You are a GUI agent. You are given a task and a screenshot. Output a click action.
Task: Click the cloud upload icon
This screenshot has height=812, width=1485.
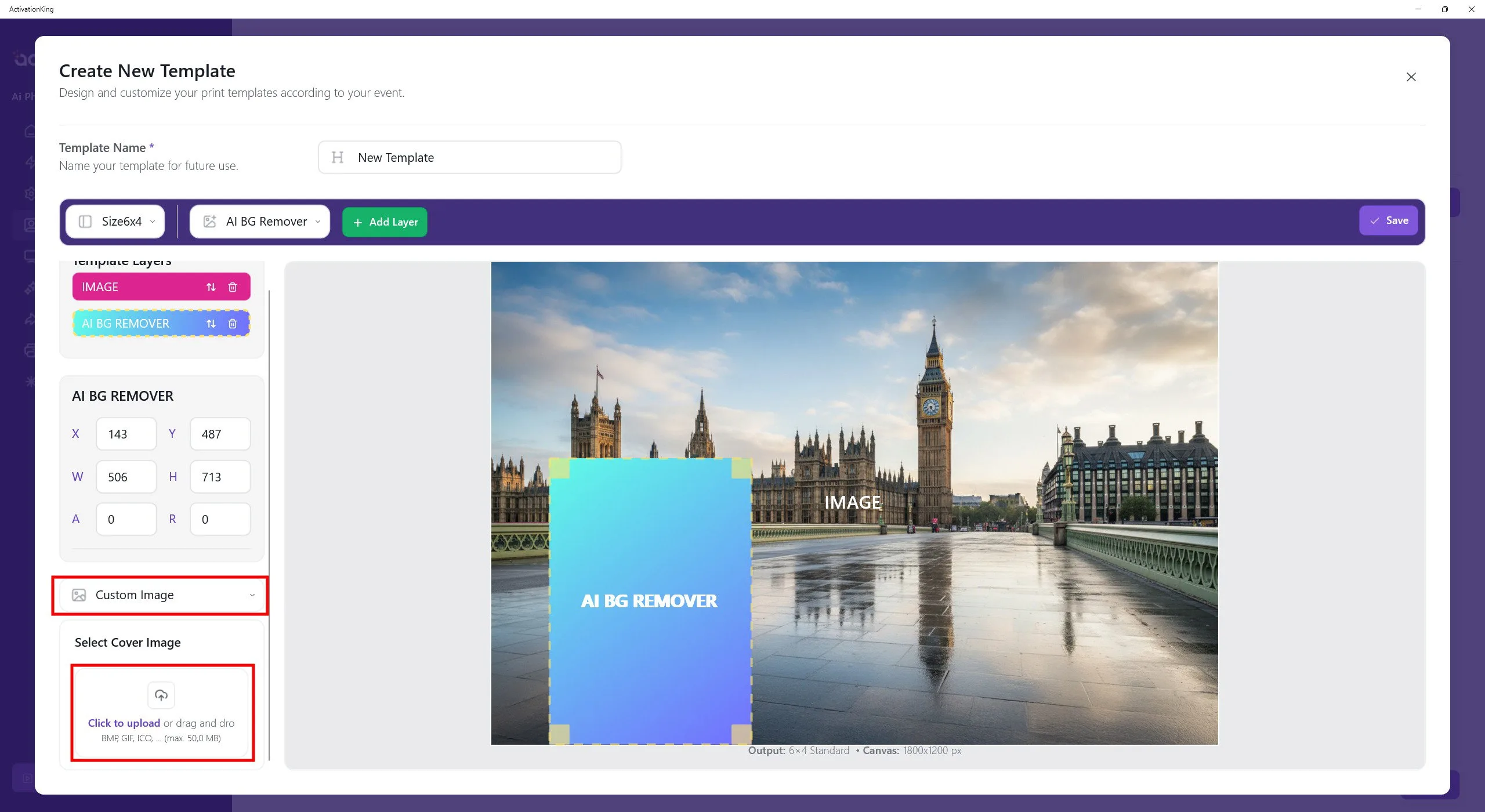point(161,695)
